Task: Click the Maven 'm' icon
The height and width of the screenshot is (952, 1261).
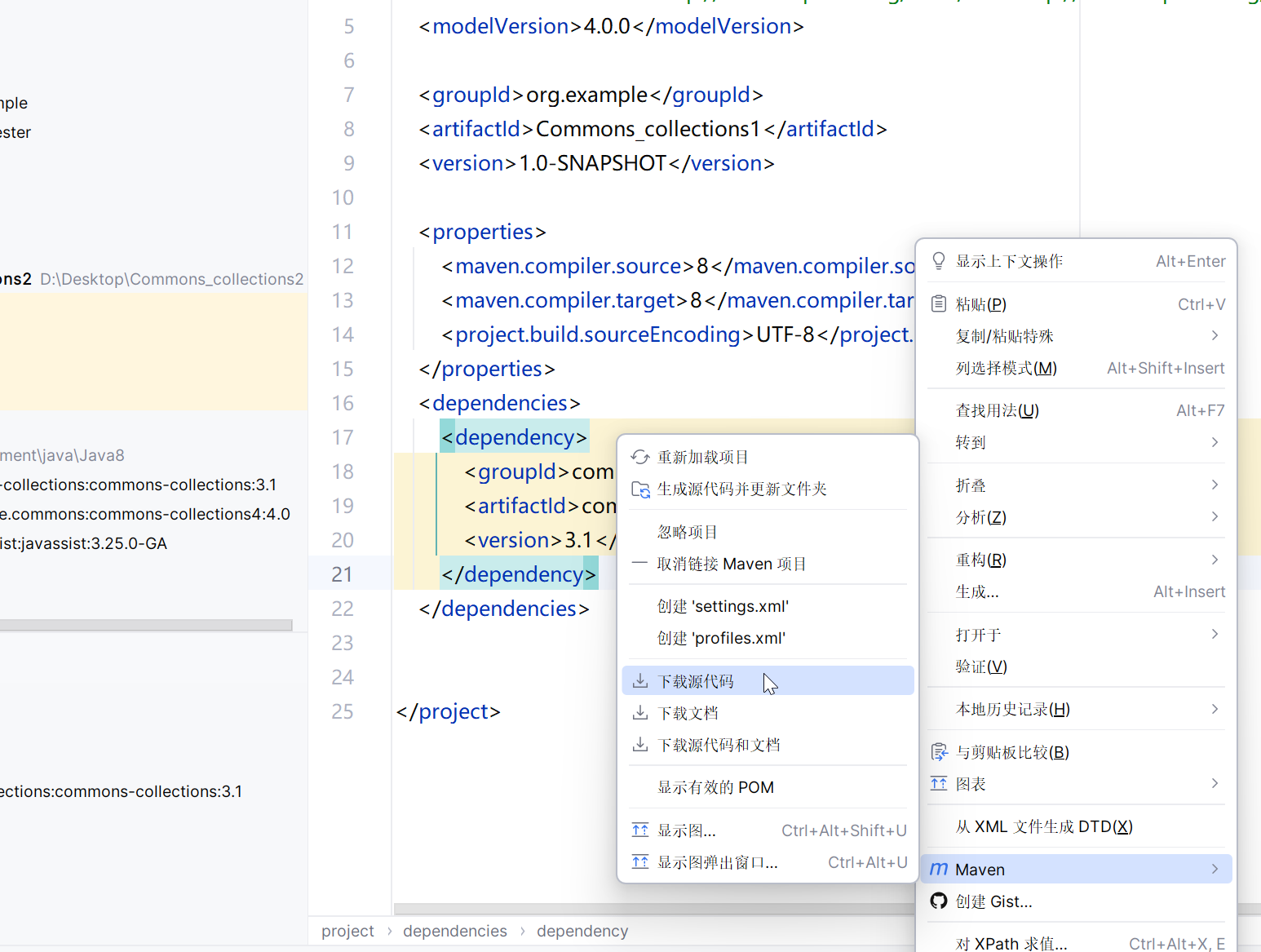Action: click(x=939, y=870)
